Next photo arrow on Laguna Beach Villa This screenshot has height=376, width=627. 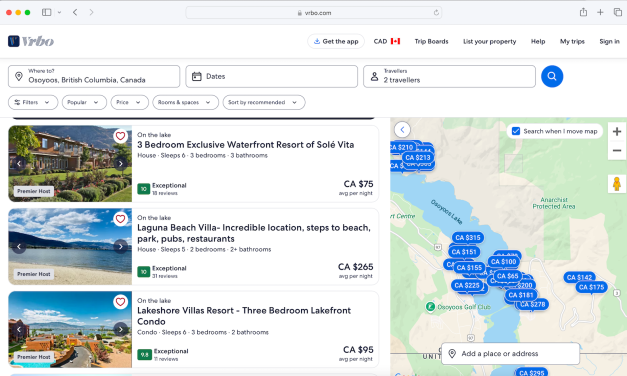click(121, 246)
